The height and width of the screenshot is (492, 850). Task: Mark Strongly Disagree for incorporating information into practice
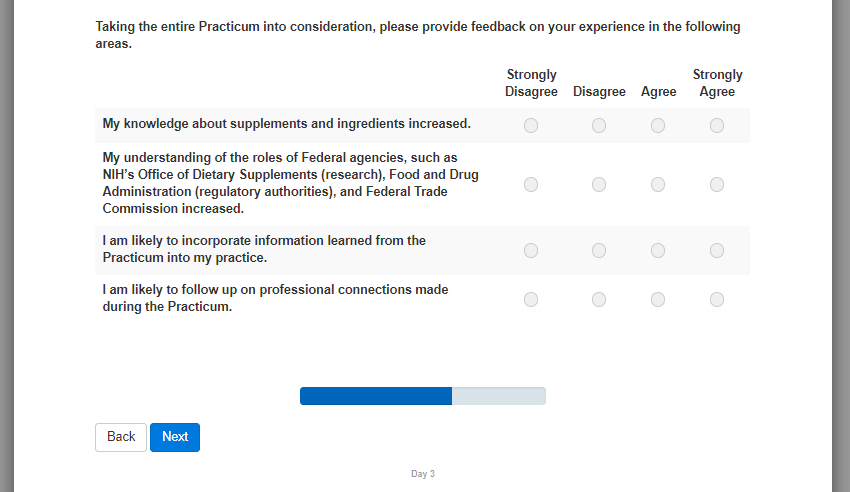pyautogui.click(x=531, y=251)
